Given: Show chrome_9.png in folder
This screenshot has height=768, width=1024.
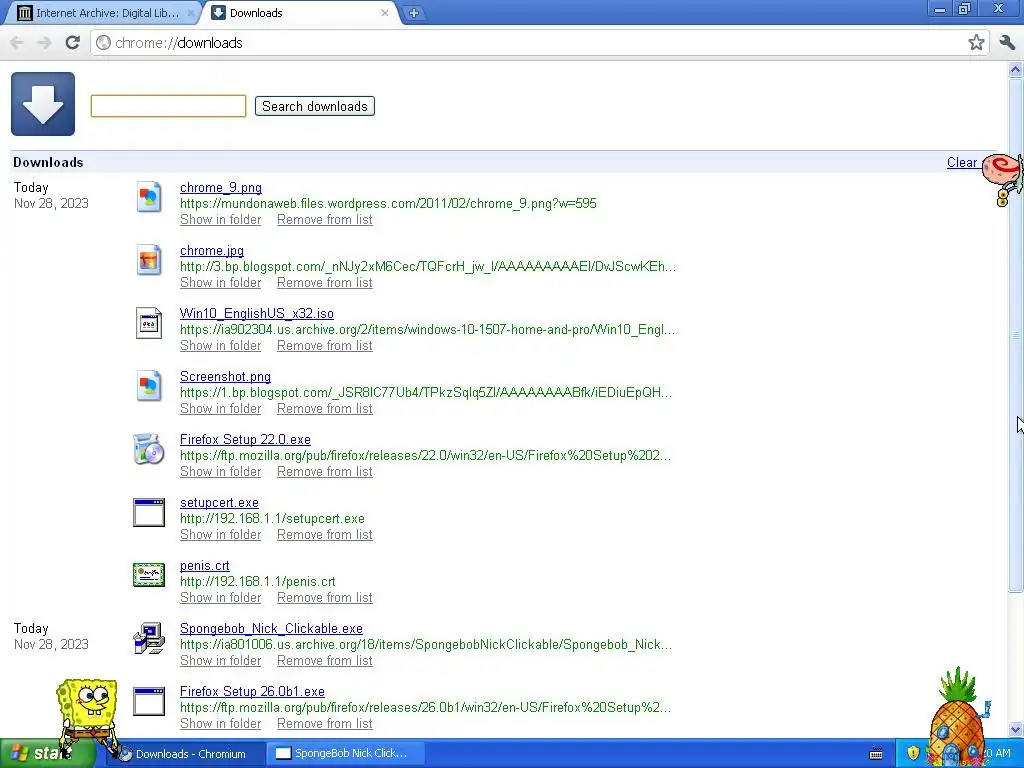Looking at the screenshot, I should point(221,219).
